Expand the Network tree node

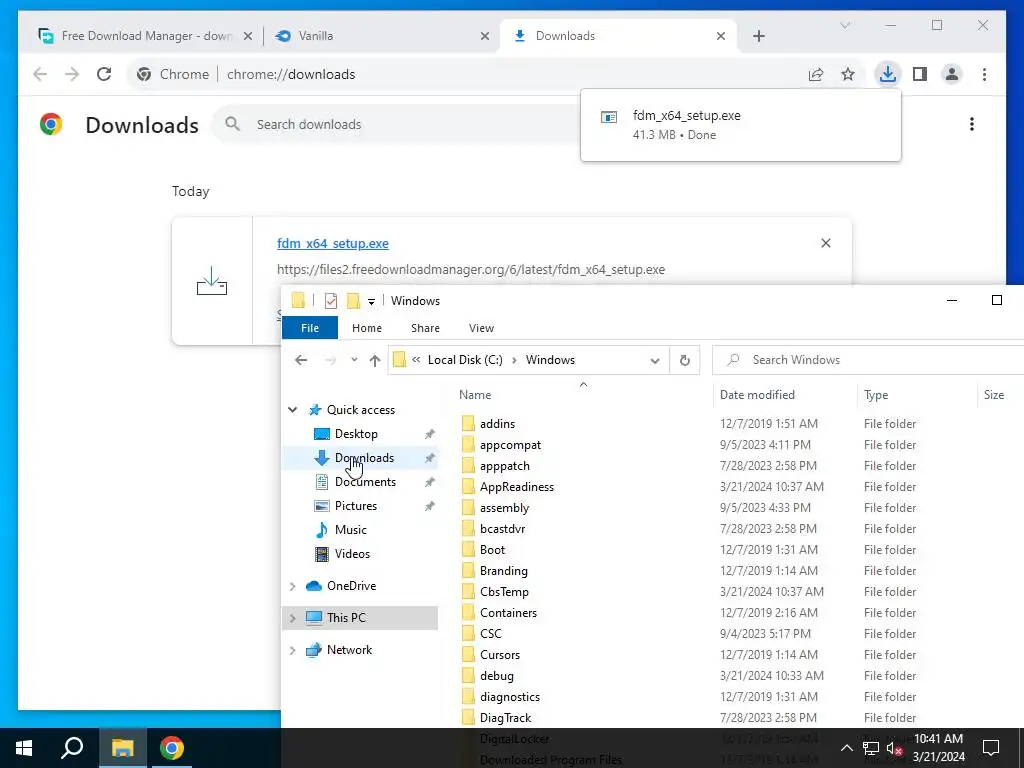(x=293, y=650)
